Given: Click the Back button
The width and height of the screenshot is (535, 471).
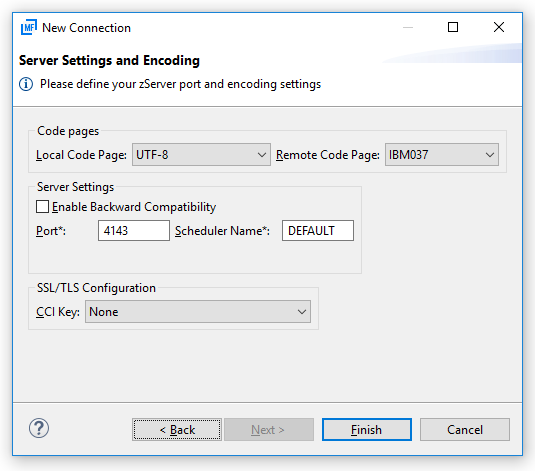Looking at the screenshot, I should pyautogui.click(x=177, y=430).
